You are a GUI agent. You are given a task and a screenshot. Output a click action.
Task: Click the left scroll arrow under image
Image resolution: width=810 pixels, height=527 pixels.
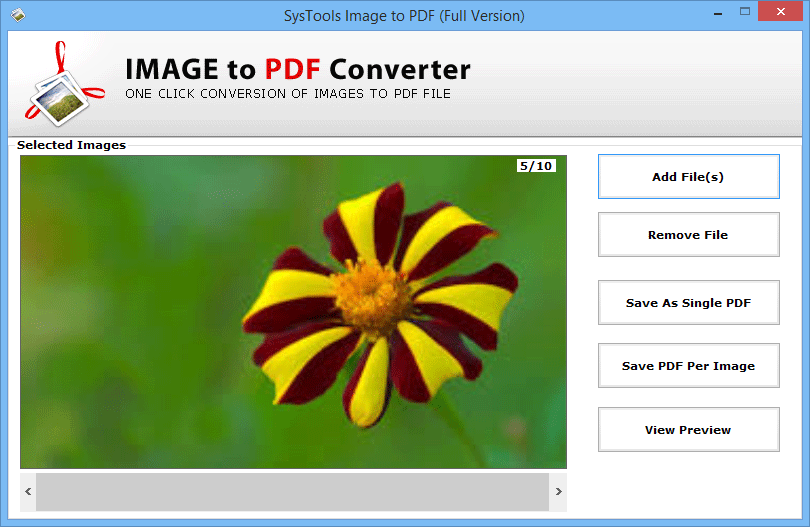click(28, 491)
